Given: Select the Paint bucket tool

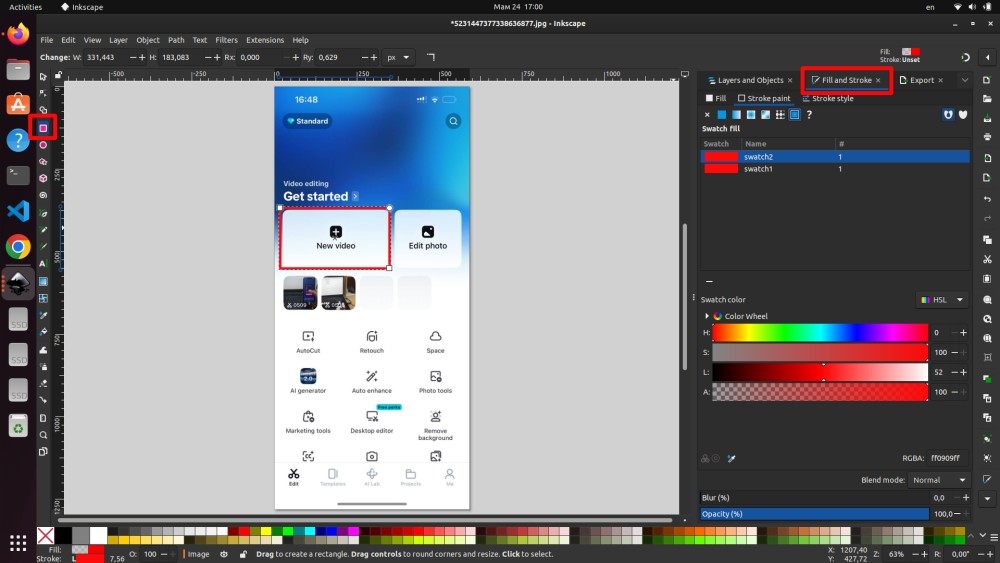Looking at the screenshot, I should (x=43, y=332).
